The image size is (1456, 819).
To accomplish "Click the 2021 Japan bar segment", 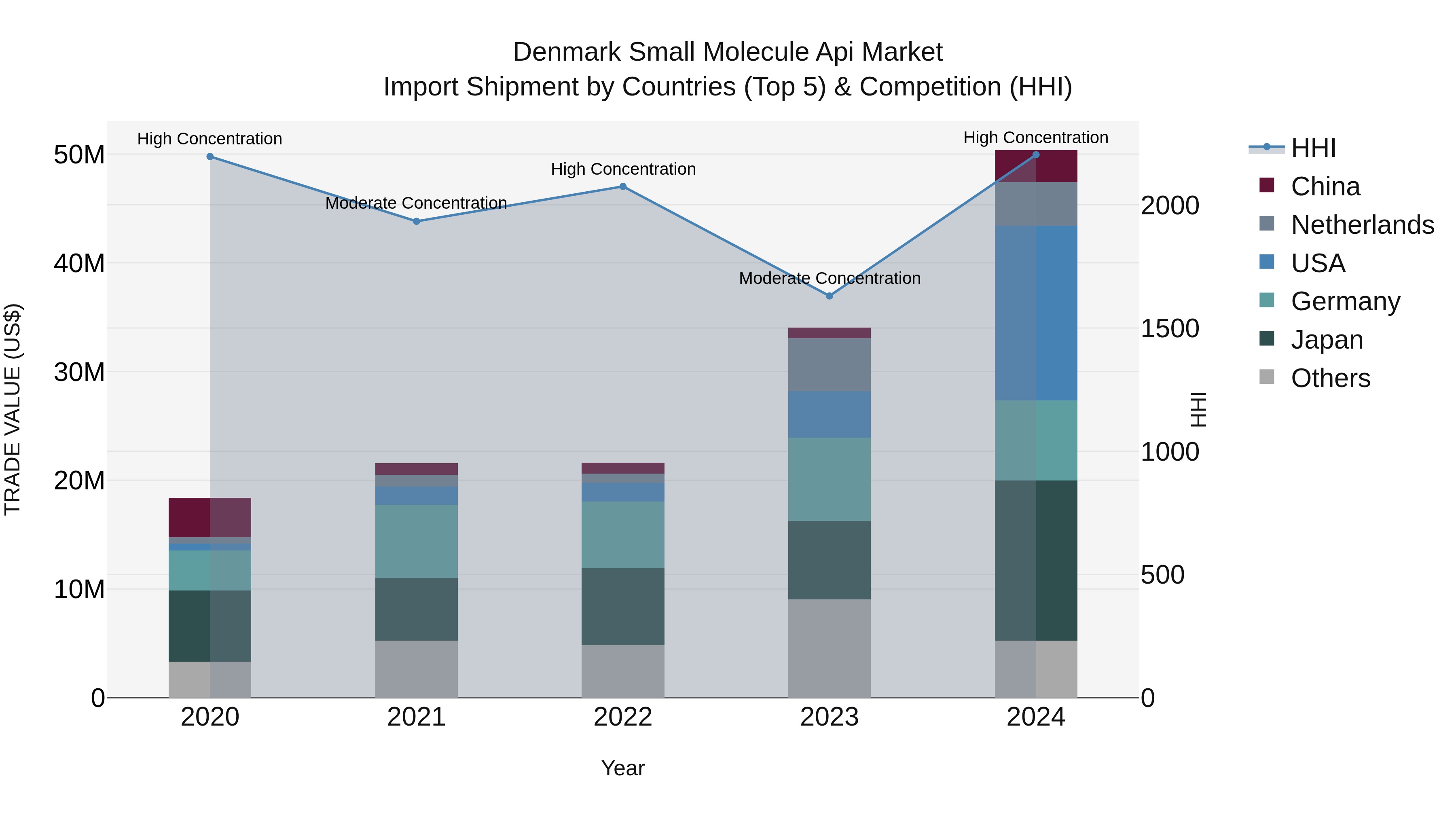I will (417, 609).
